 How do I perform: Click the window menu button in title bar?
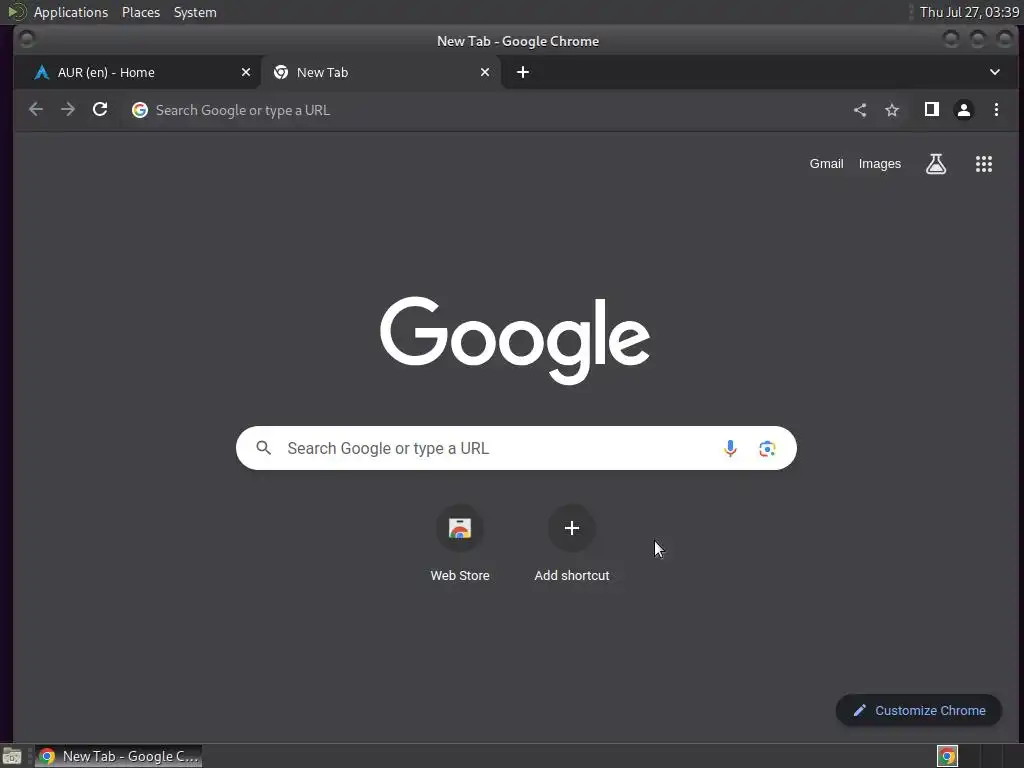click(x=27, y=40)
